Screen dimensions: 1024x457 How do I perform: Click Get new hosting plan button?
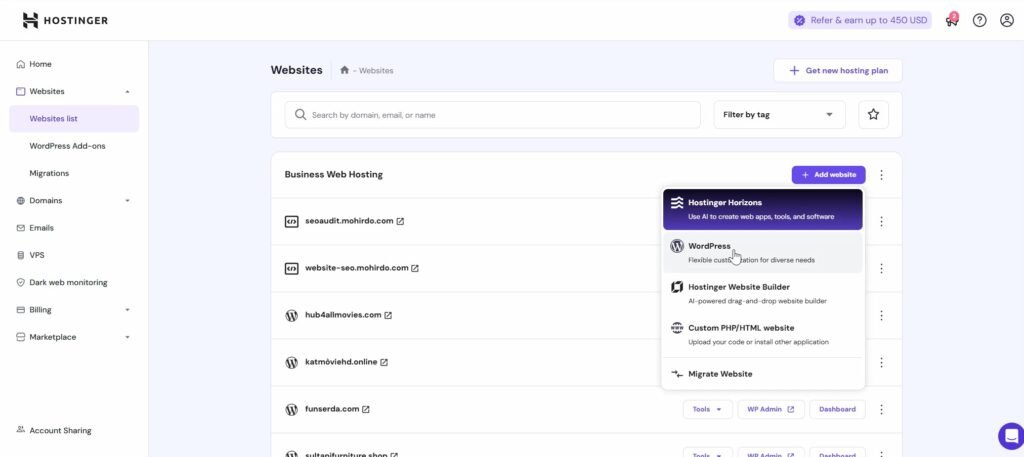click(837, 71)
